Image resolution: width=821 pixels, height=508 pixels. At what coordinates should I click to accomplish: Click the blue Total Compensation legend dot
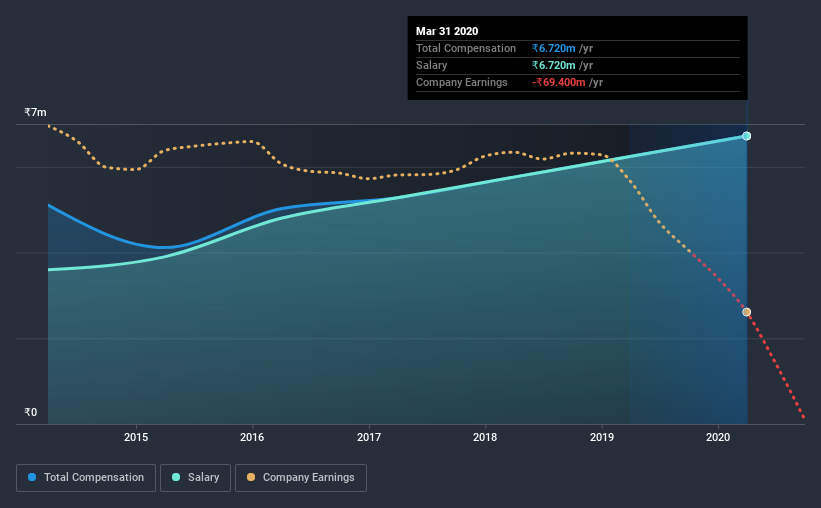pos(32,477)
